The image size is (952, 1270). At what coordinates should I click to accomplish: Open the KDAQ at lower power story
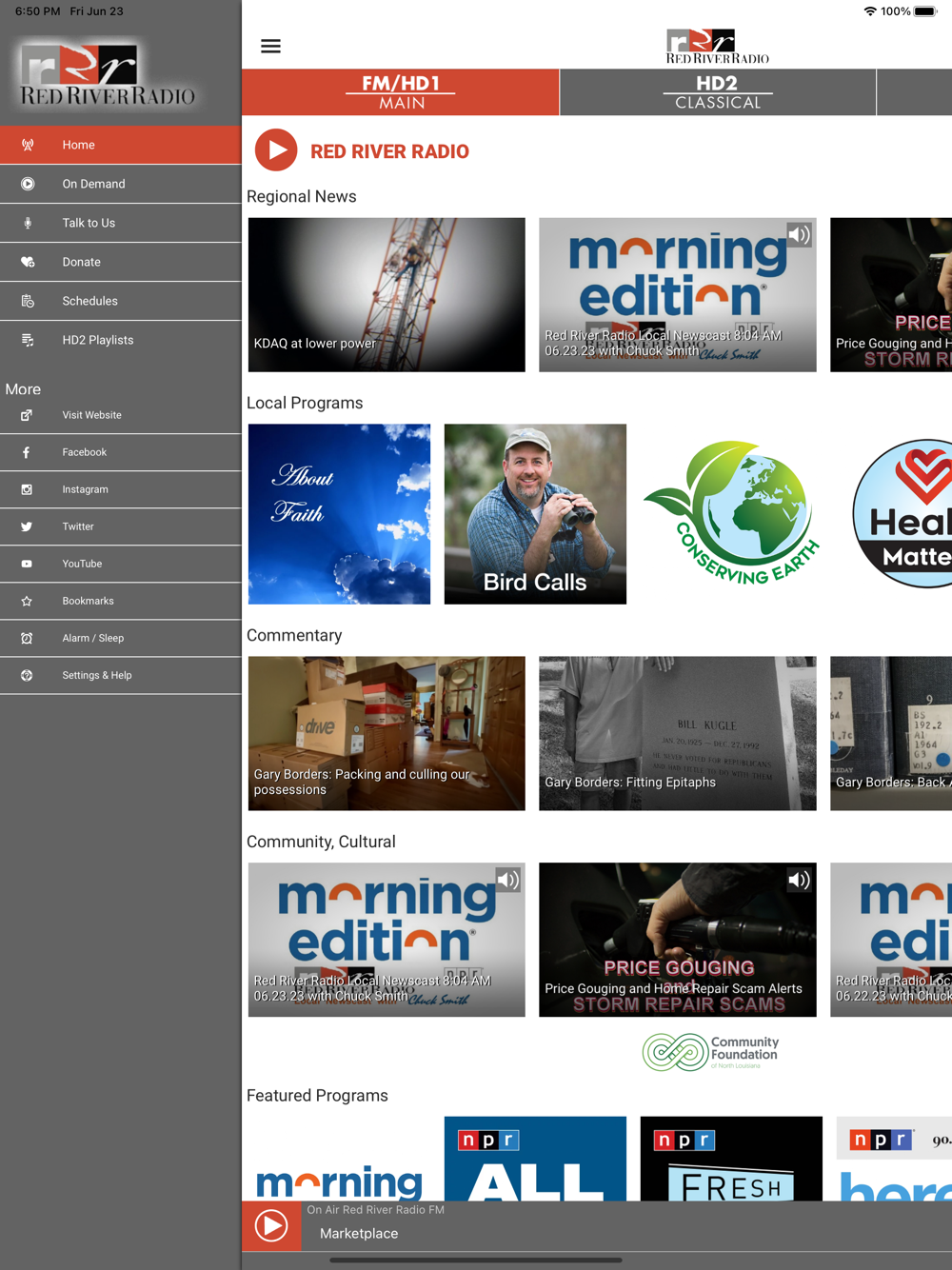[x=387, y=294]
